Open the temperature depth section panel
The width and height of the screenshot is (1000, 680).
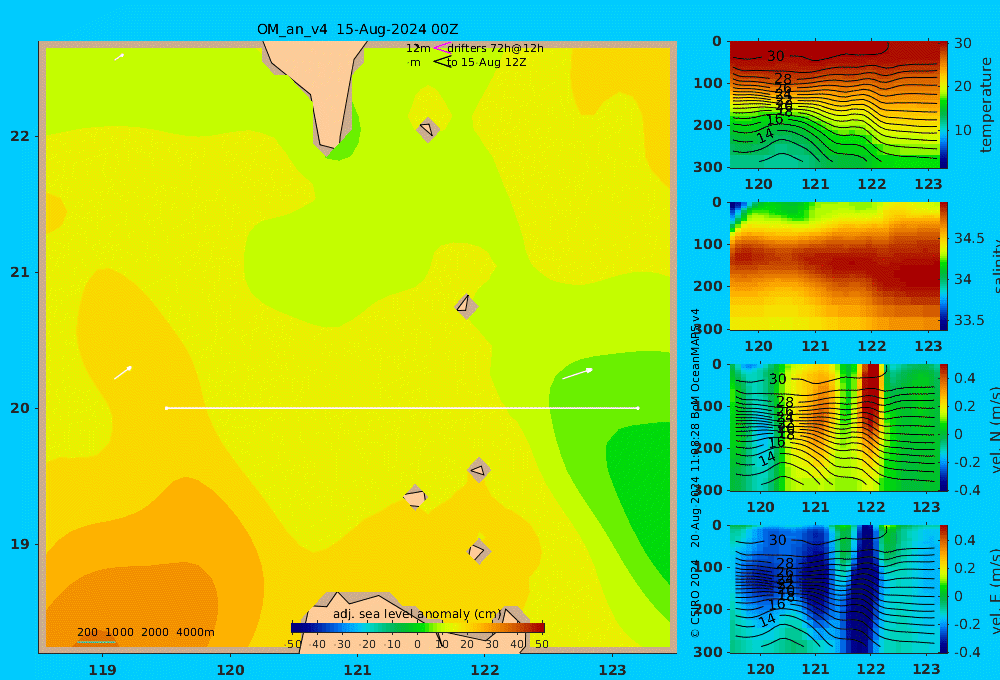pos(835,105)
